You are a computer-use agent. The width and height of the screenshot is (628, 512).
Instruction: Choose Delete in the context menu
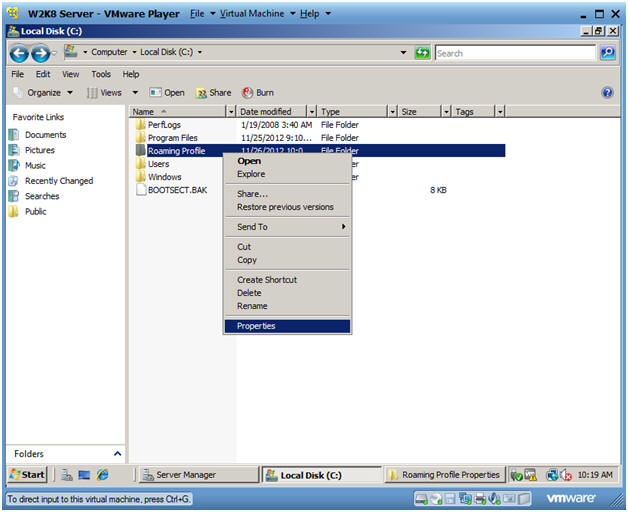click(x=288, y=292)
